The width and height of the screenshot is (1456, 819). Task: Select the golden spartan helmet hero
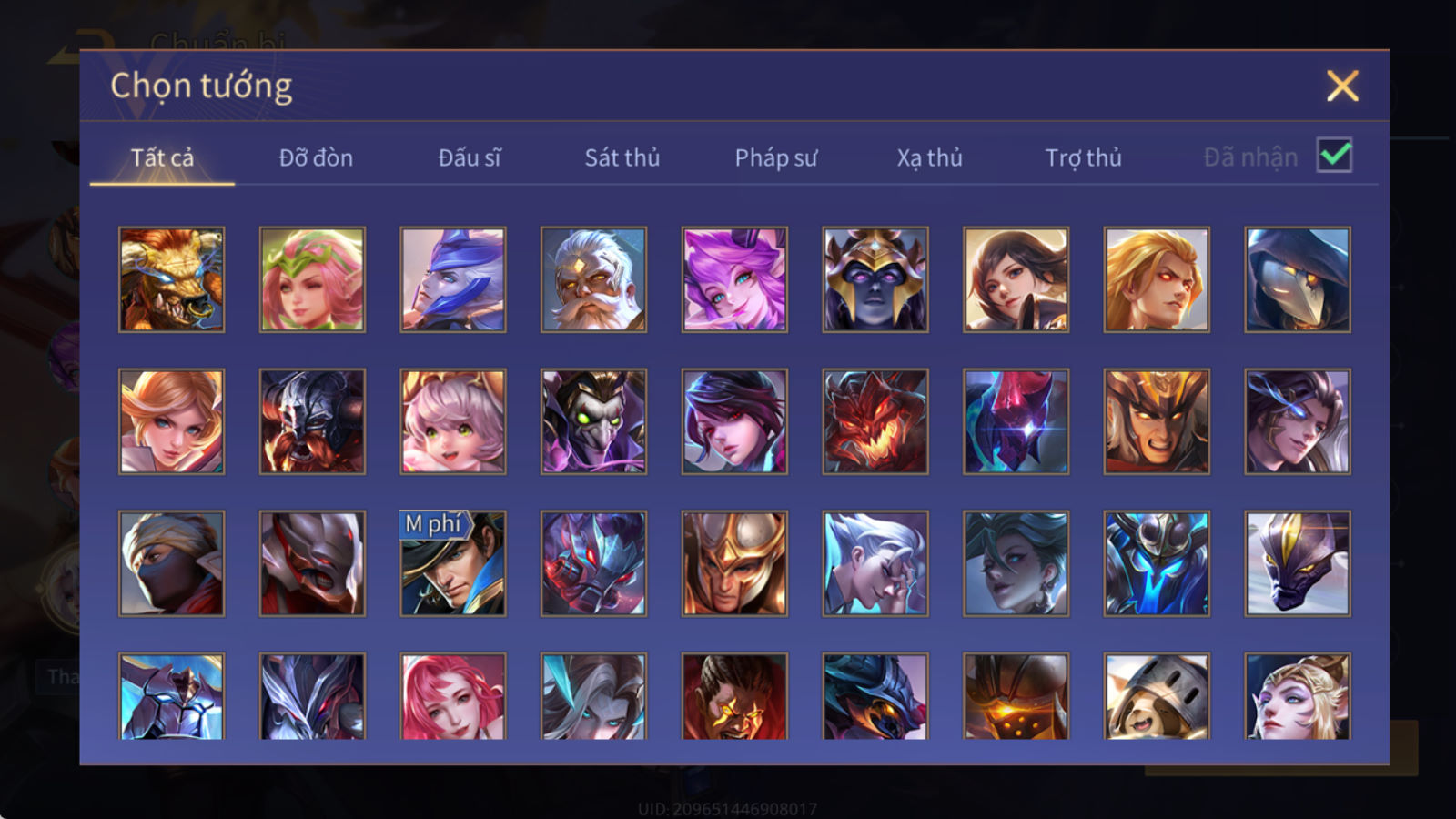pos(734,563)
